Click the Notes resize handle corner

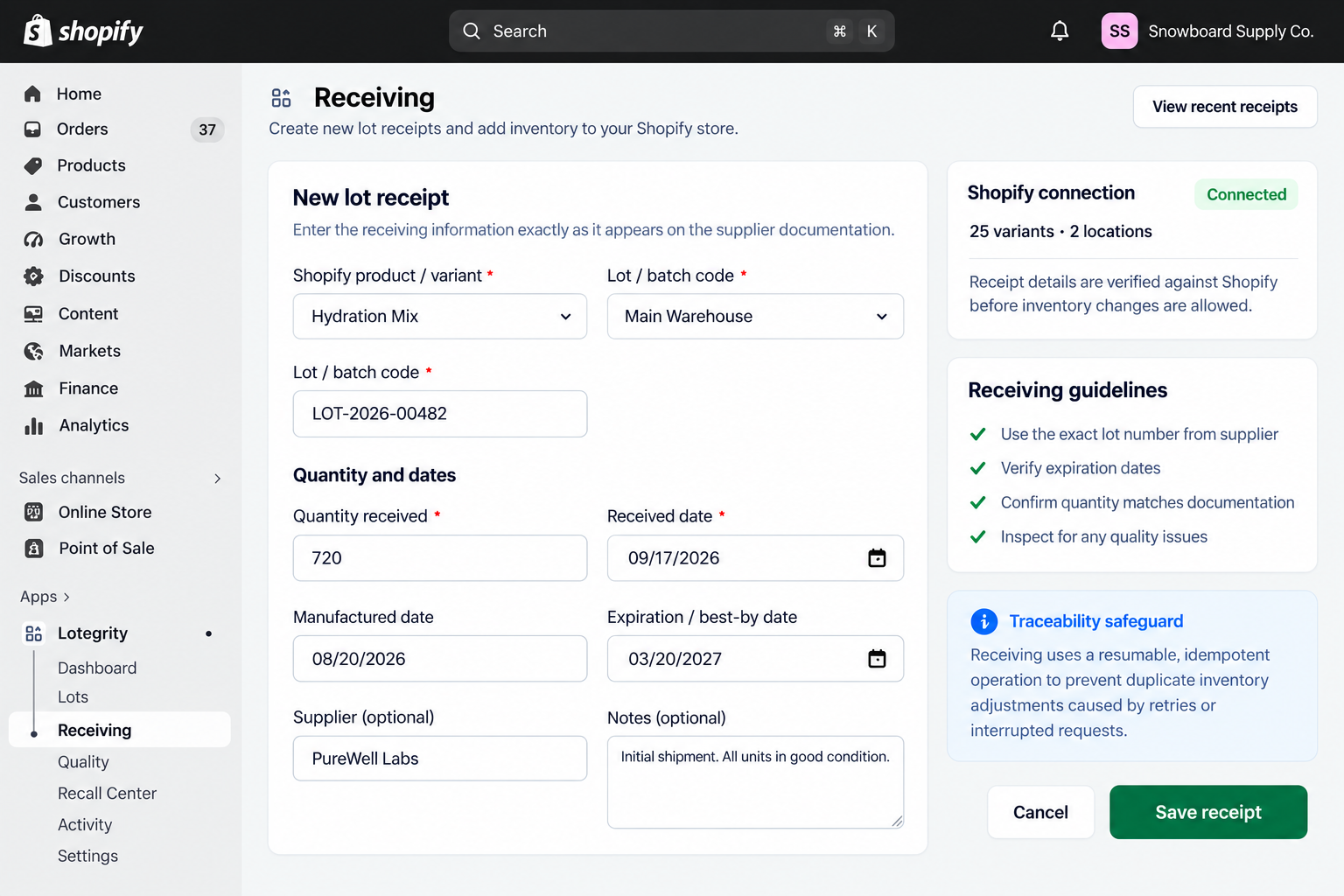(897, 821)
